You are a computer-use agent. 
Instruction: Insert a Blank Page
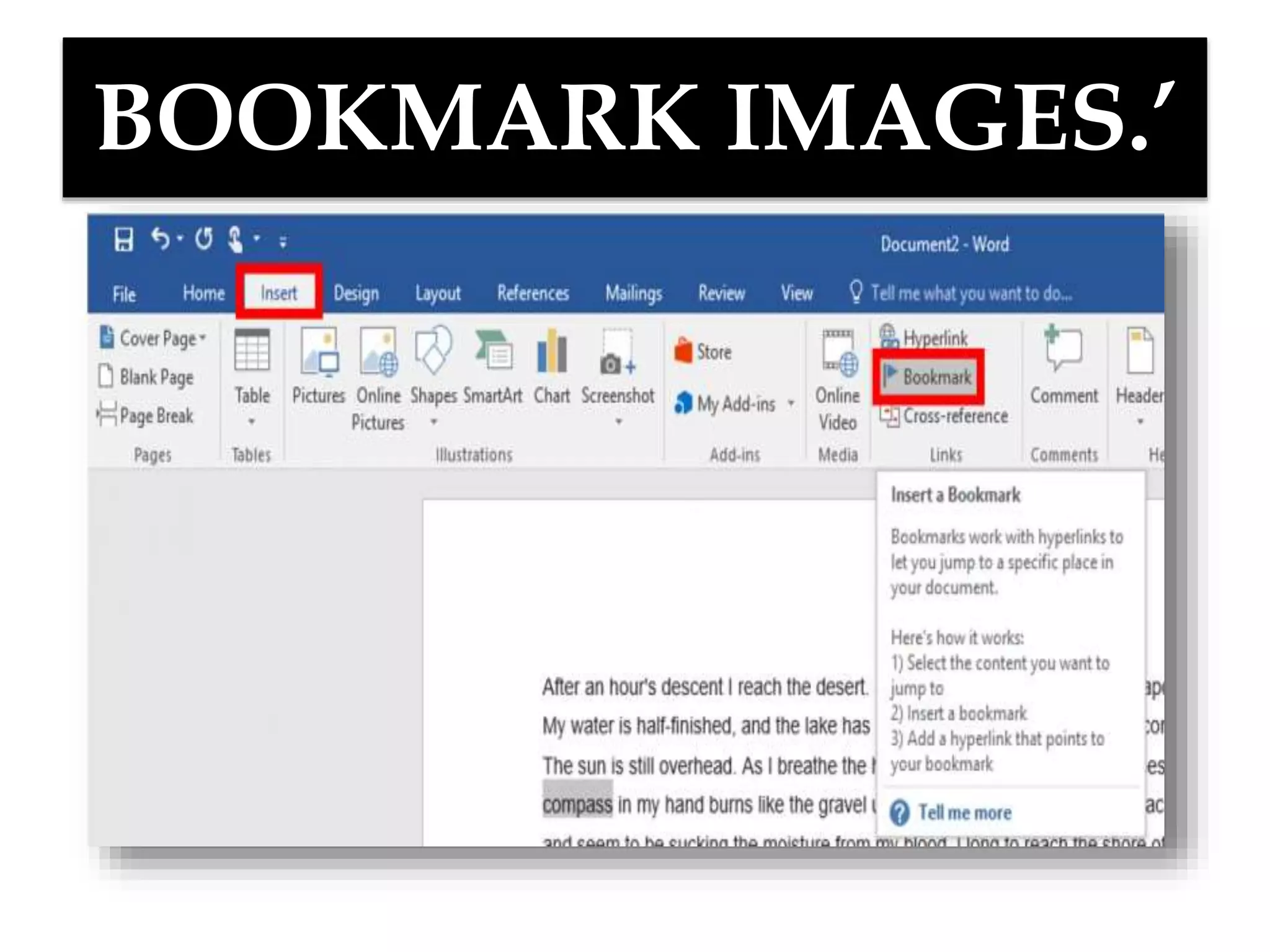(x=146, y=377)
